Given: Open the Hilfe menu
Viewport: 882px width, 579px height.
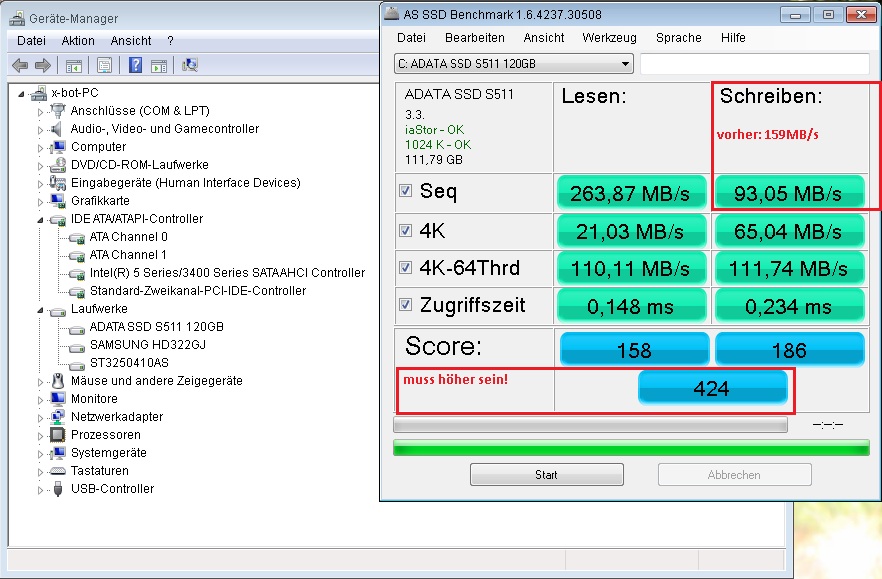Looking at the screenshot, I should coord(733,38).
